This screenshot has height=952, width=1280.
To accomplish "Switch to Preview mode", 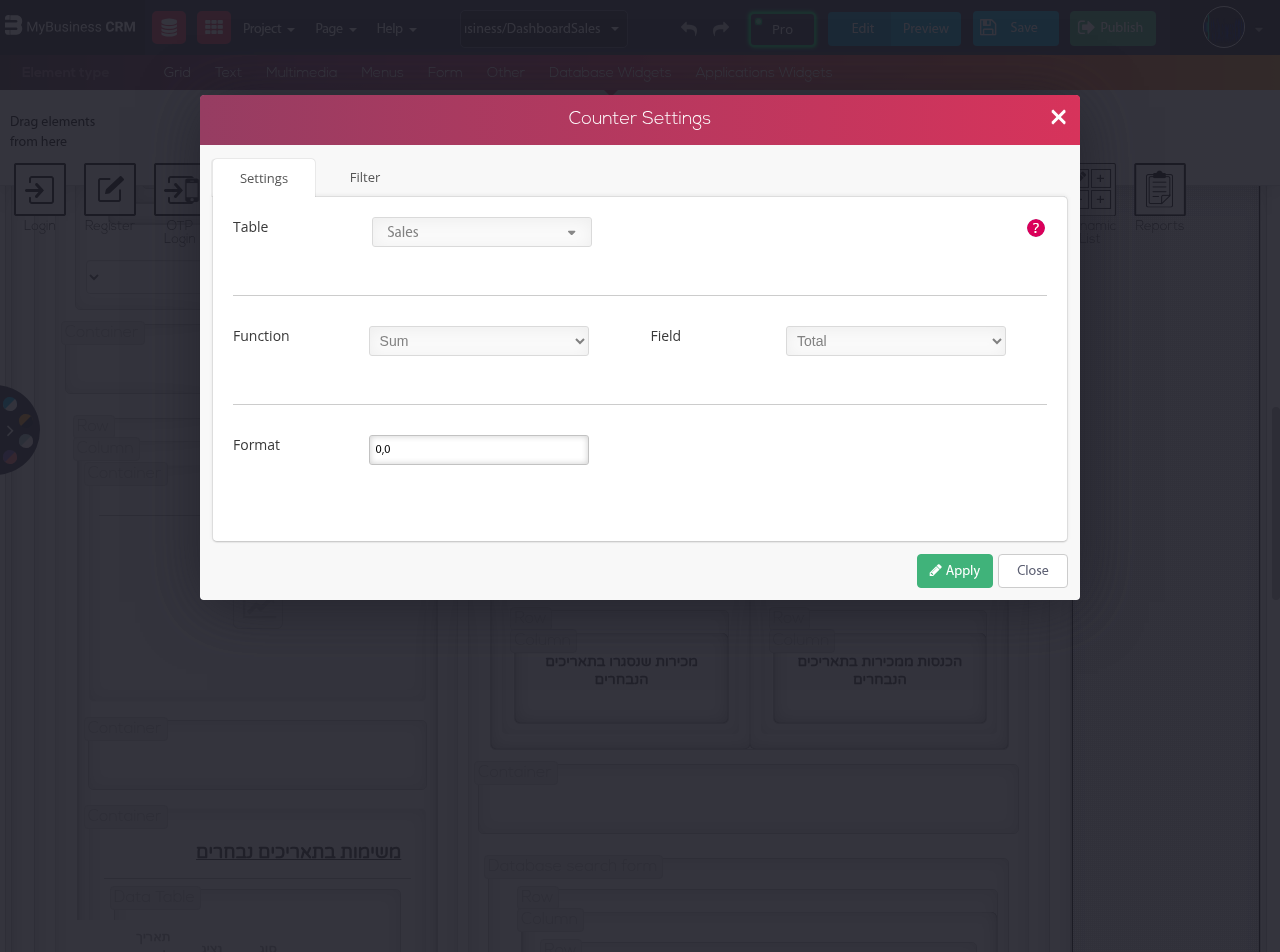I will pos(926,29).
